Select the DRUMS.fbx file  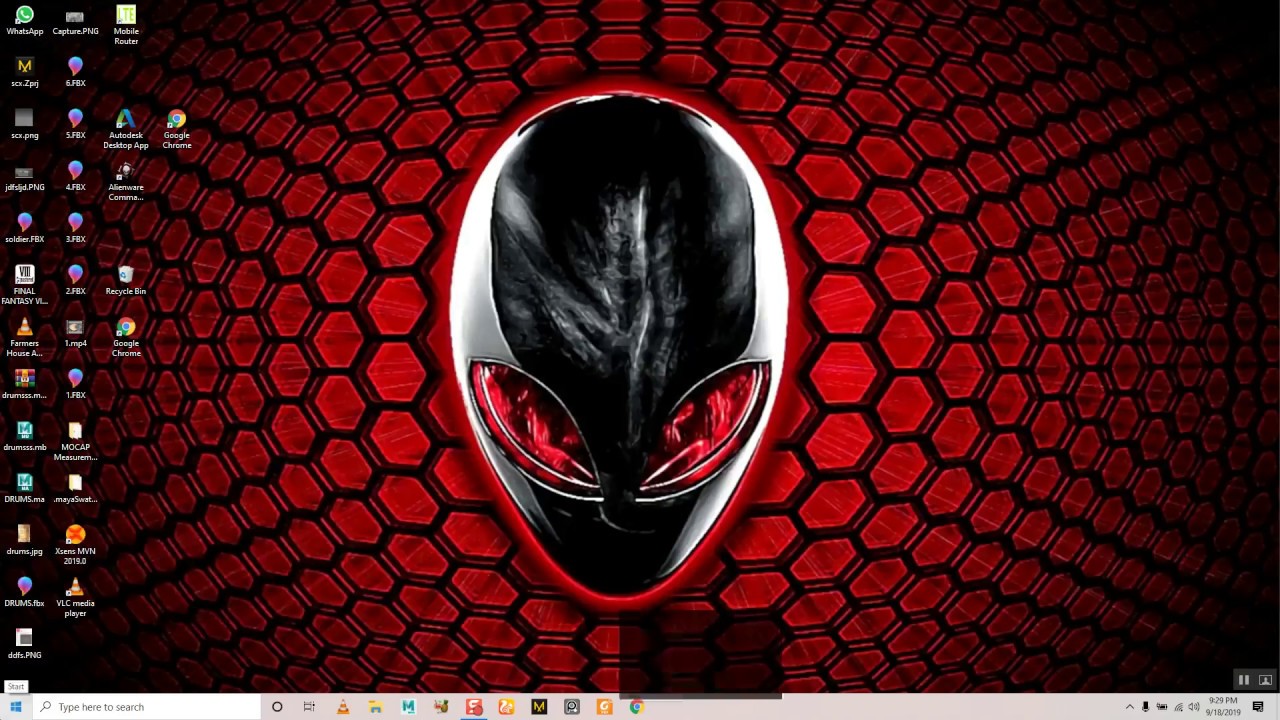25,593
